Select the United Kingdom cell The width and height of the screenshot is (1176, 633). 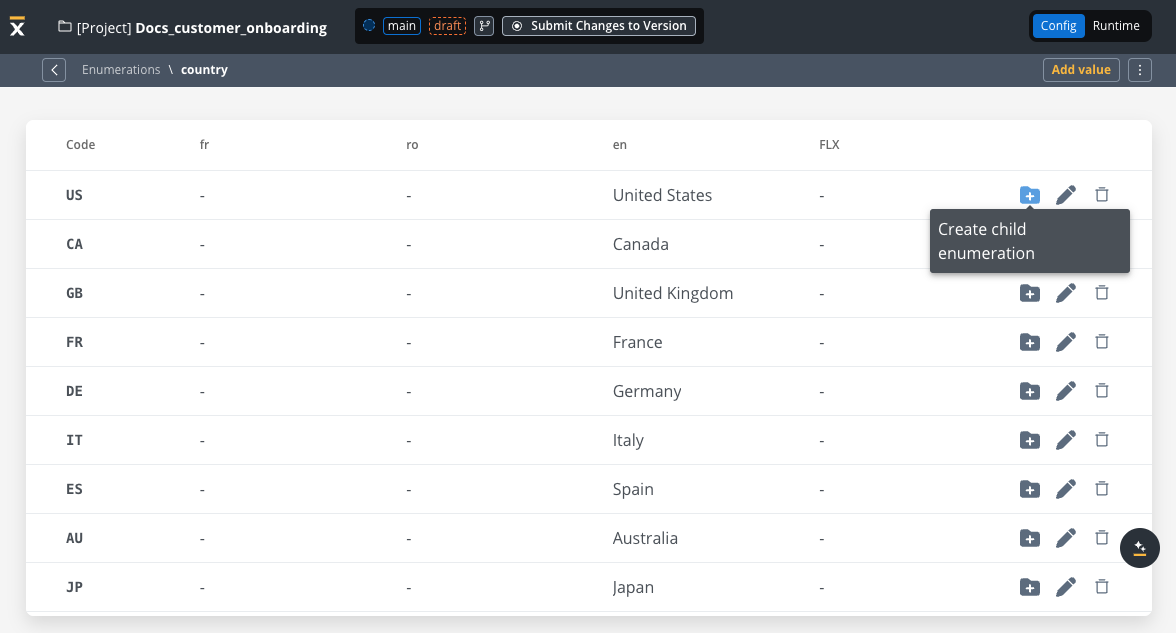tap(673, 293)
